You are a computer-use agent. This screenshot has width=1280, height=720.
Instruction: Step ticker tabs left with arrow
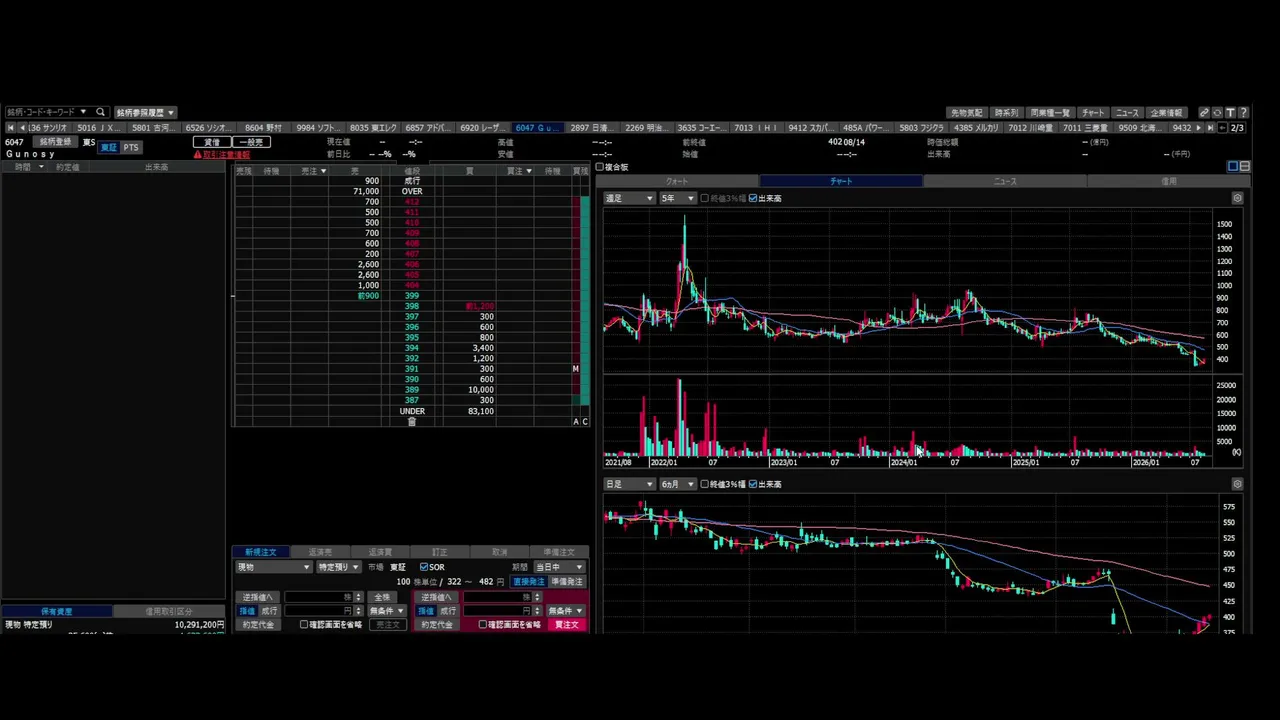(x=22, y=128)
